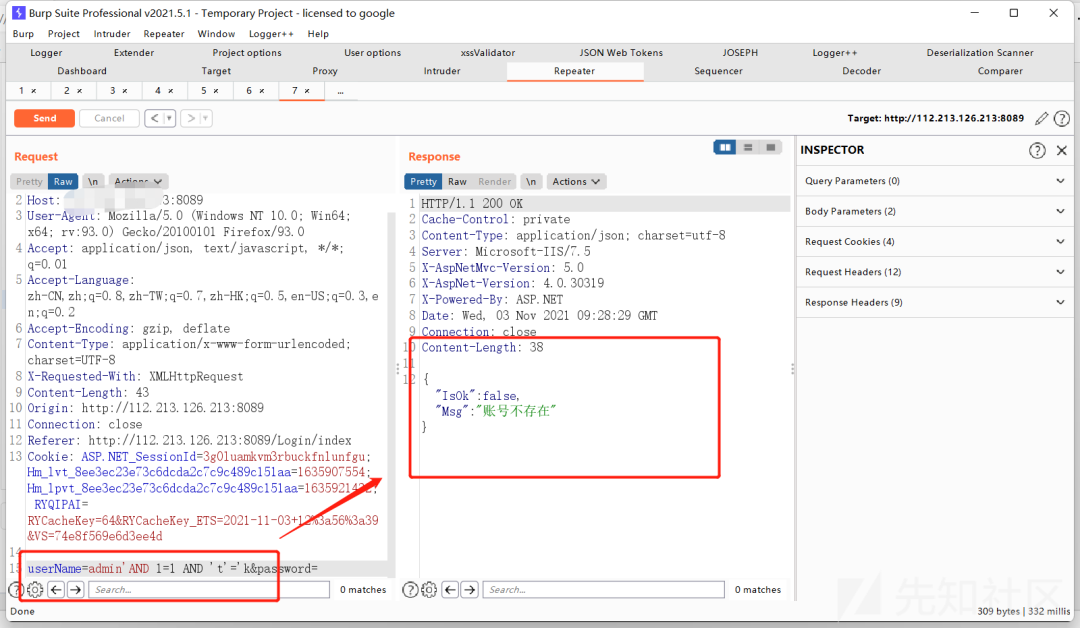Click the HTTP/1.1 200 OK line

(x=472, y=204)
